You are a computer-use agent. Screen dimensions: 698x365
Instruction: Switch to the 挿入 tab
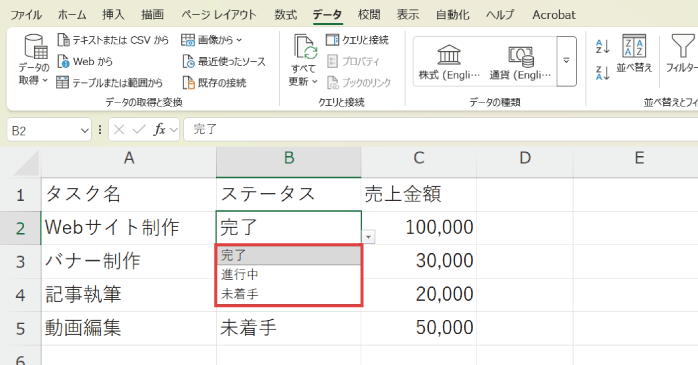point(113,15)
